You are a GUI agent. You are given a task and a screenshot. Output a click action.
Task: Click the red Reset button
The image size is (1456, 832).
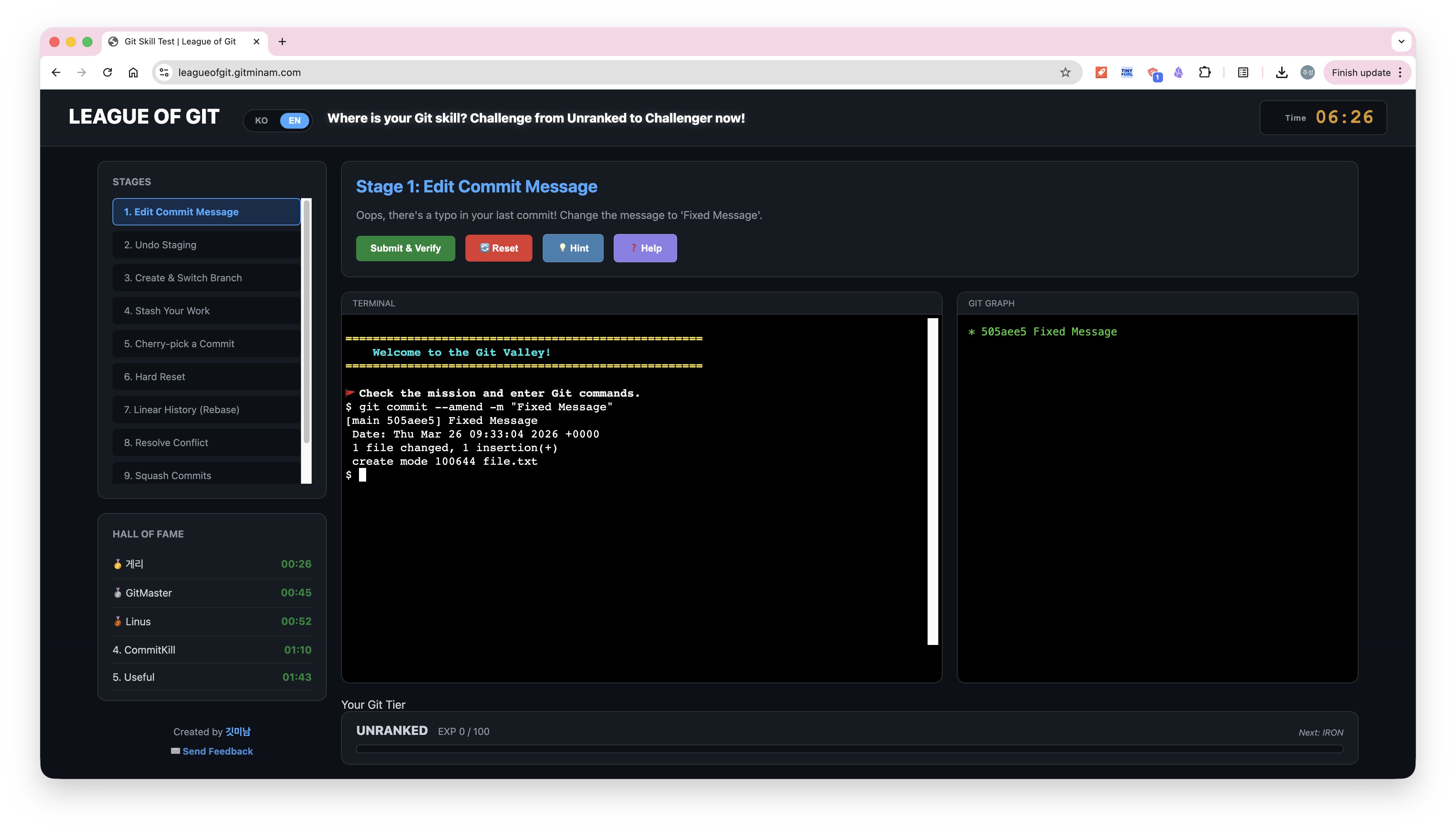point(498,248)
